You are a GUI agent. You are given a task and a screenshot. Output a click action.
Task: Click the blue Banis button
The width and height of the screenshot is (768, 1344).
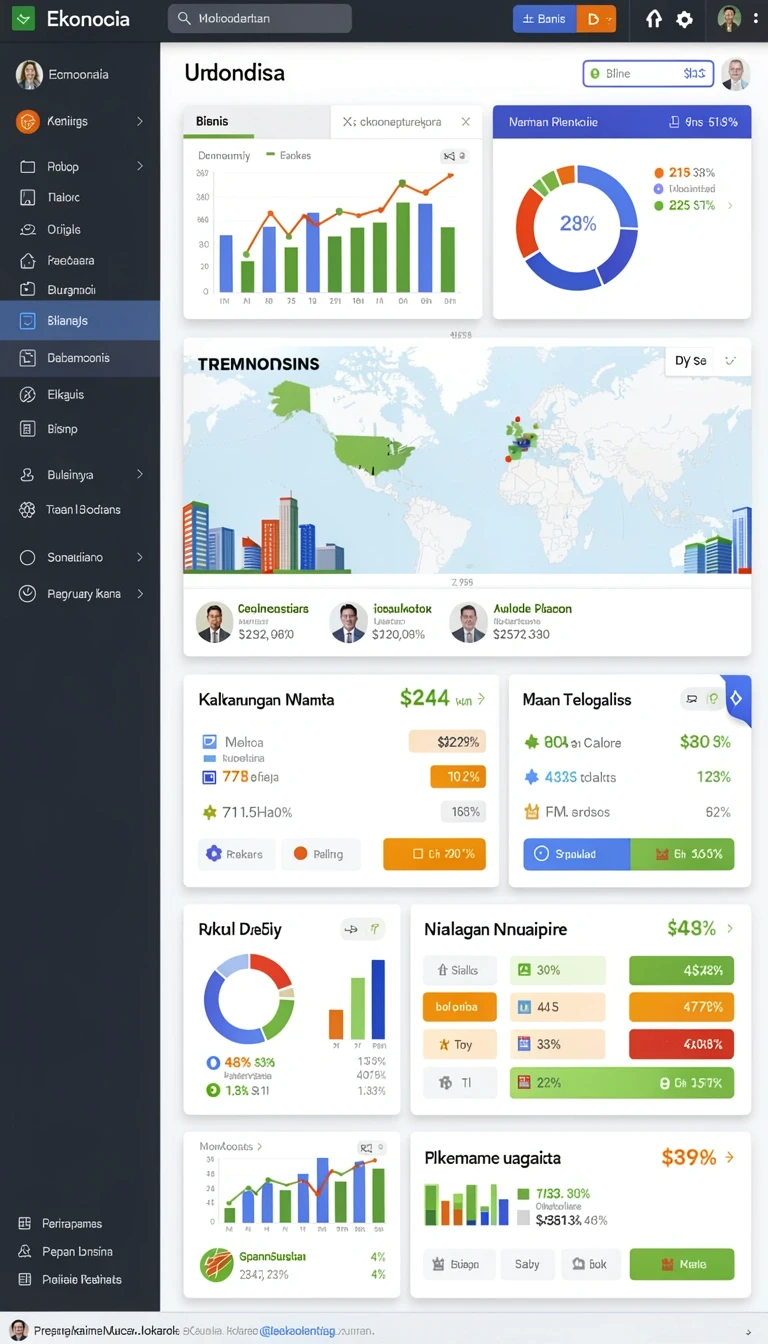coord(545,18)
